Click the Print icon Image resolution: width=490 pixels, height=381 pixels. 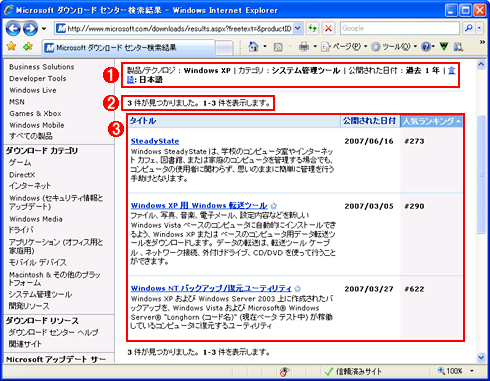[304, 47]
